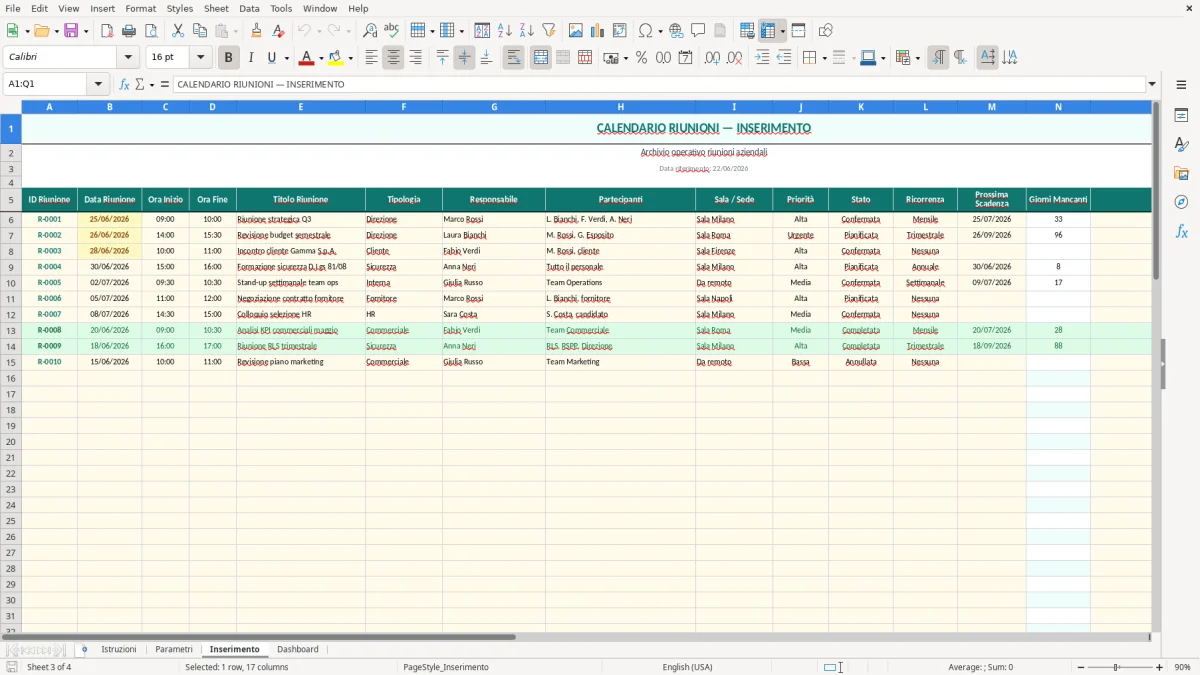1200x675 pixels.
Task: Increase the cell indent
Action: 762,58
